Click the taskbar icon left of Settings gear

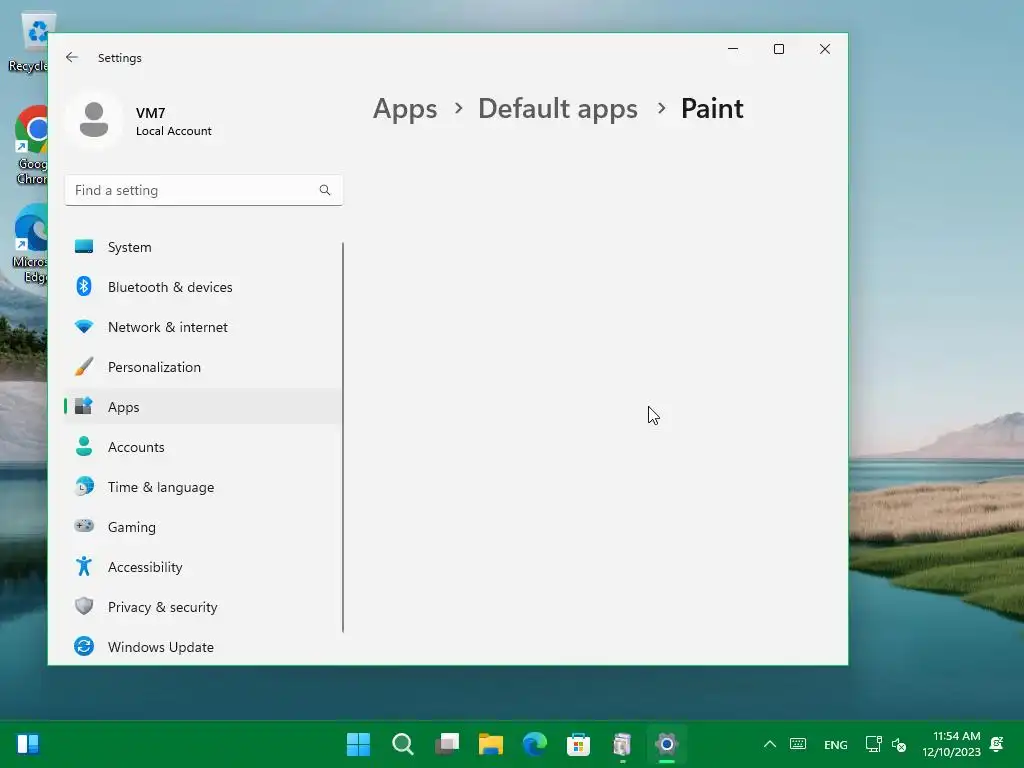point(622,744)
